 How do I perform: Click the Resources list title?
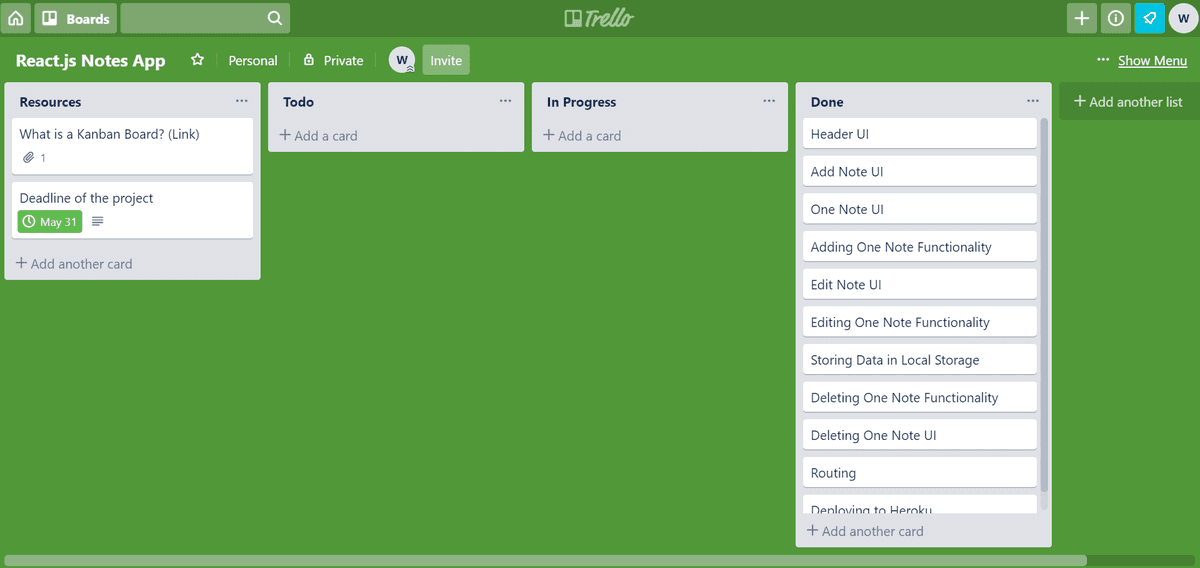(51, 102)
